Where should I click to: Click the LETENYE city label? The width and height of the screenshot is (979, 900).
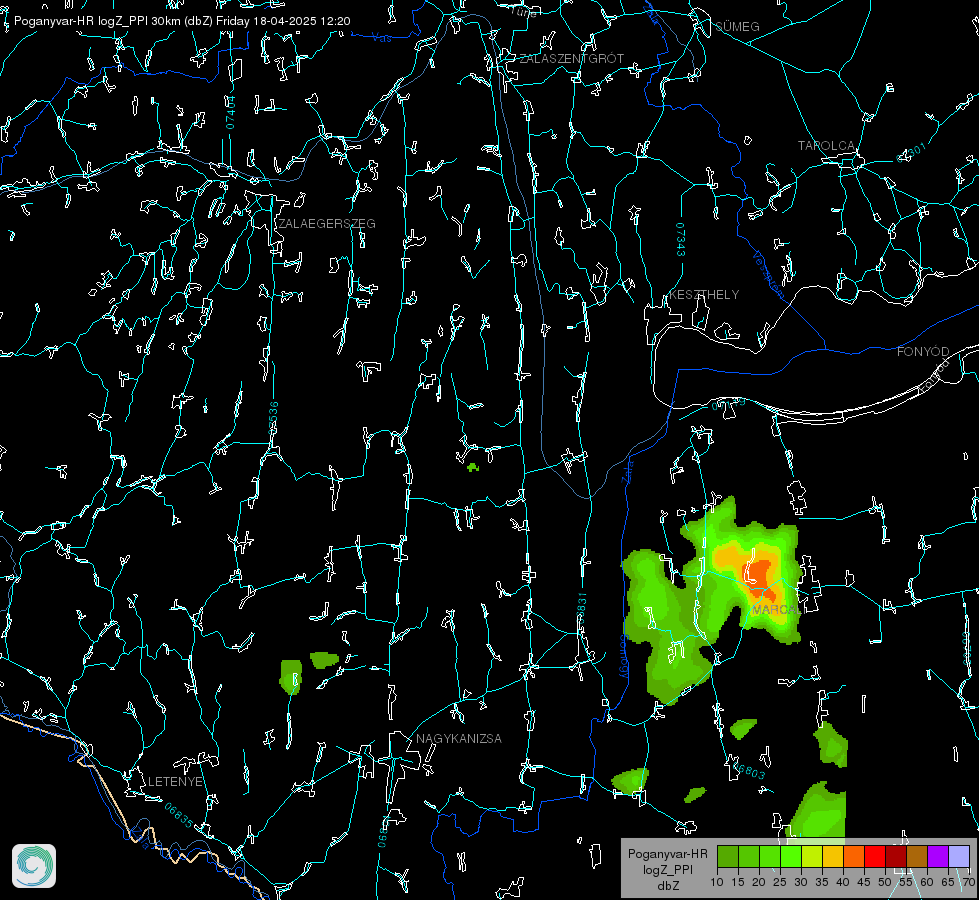175,781
